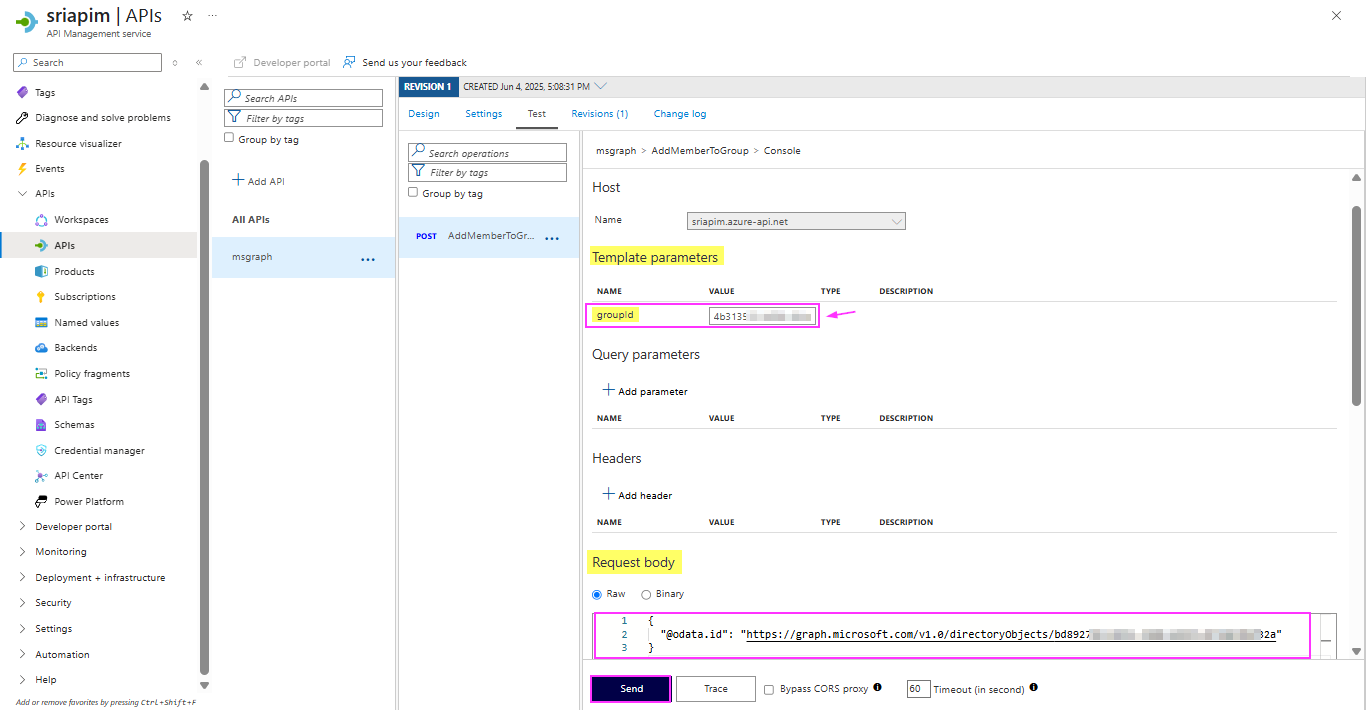Select the APIs arrow icon in sidebar

pos(41,245)
